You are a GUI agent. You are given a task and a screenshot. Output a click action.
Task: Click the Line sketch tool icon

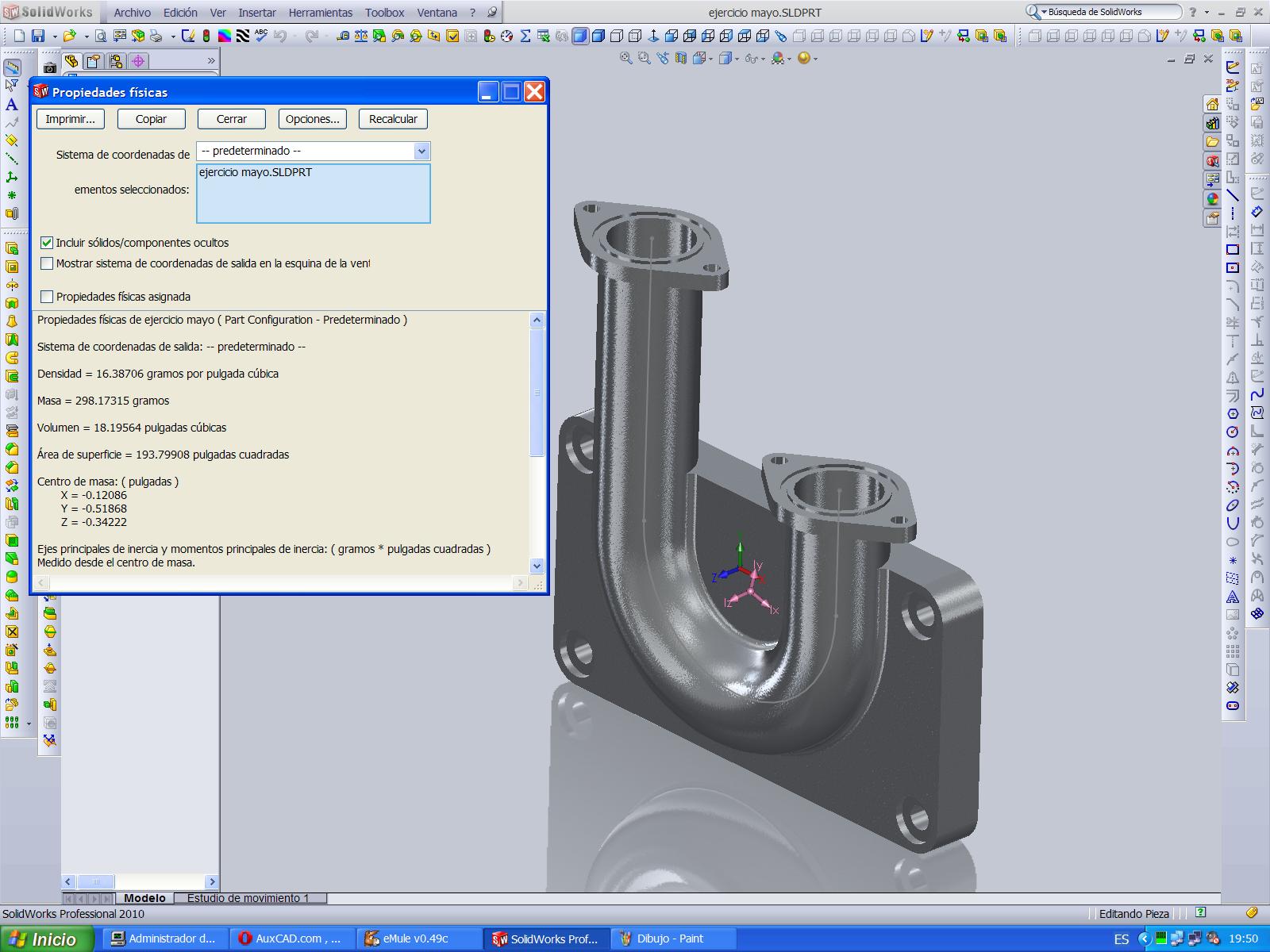click(x=1233, y=195)
